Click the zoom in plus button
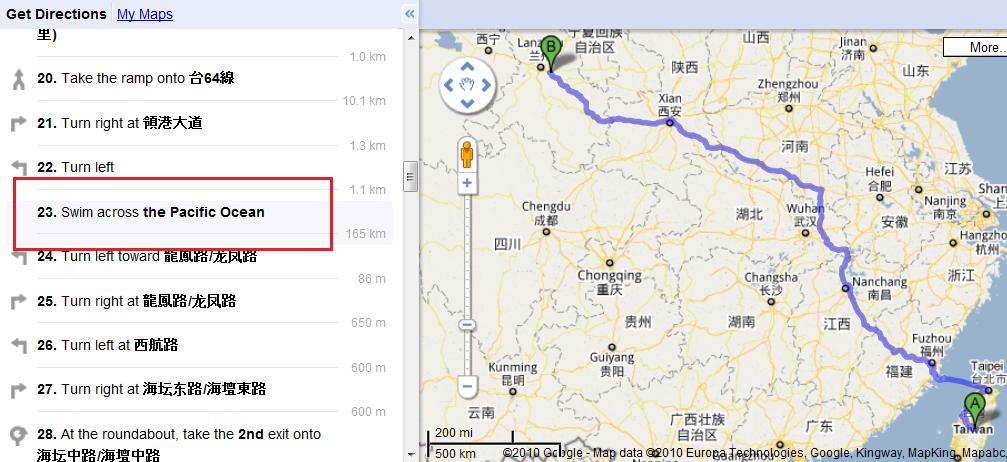This screenshot has width=1007, height=462. (x=467, y=184)
